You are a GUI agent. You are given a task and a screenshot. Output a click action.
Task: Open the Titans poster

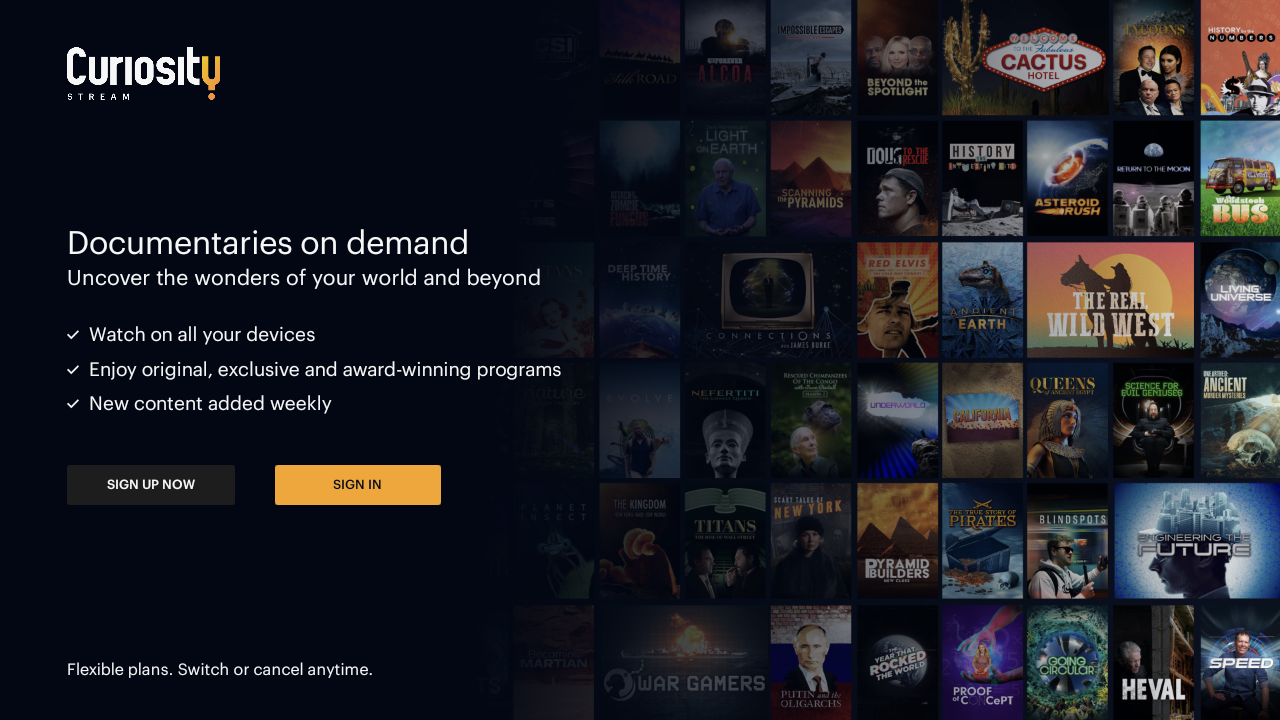pyautogui.click(x=726, y=542)
